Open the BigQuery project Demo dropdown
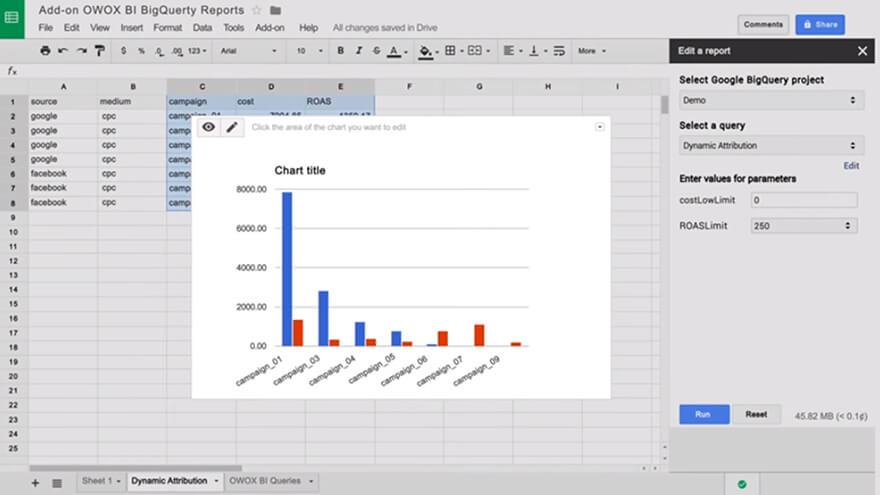The image size is (880, 495). click(x=771, y=100)
